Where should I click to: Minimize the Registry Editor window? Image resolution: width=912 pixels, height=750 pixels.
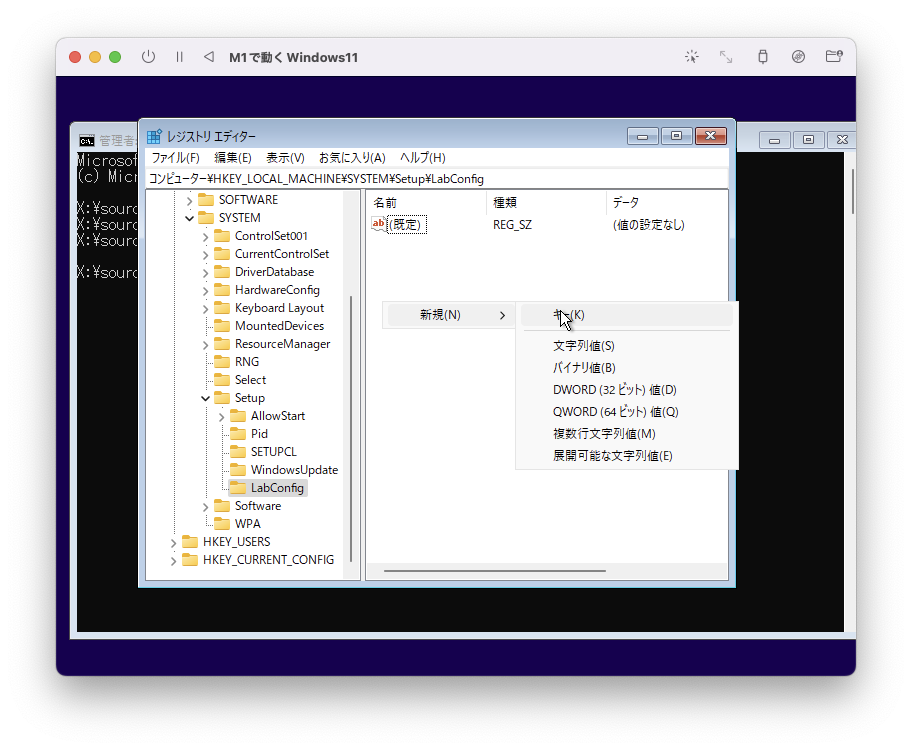[x=643, y=136]
